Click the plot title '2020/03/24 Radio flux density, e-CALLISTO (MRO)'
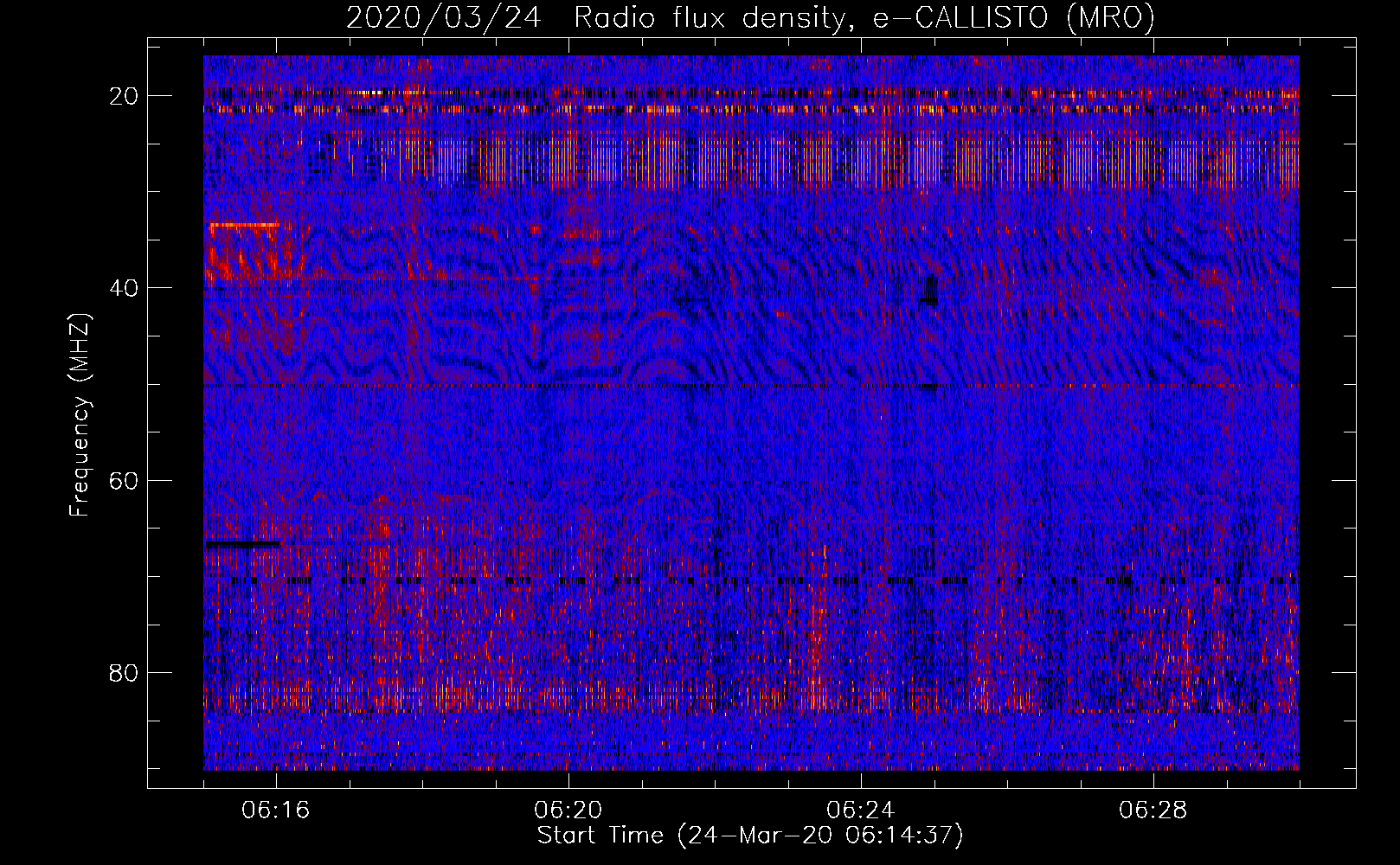The image size is (1400, 865). click(x=750, y=17)
